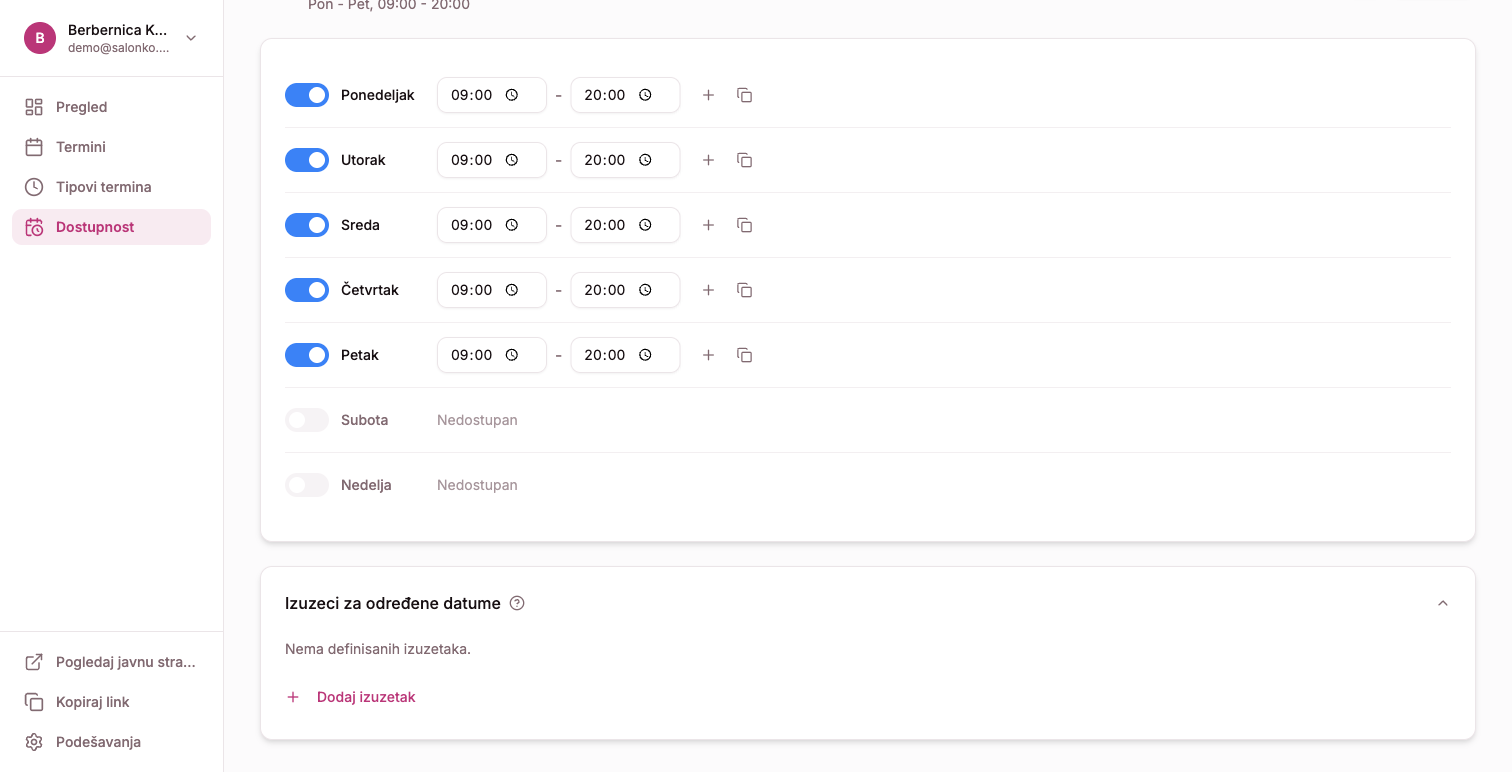
Task: Turn on the Nedelja toggle
Action: click(x=307, y=485)
